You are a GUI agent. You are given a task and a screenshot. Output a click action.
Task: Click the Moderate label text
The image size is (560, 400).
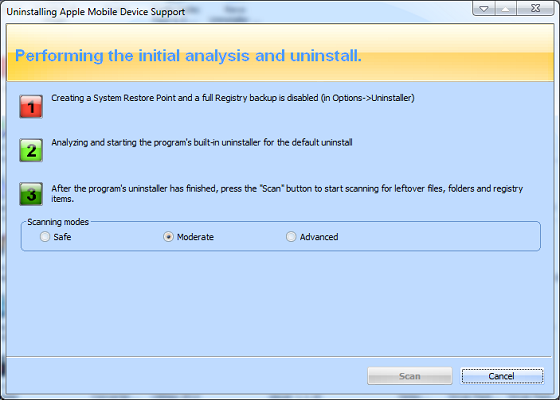pyautogui.click(x=195, y=237)
